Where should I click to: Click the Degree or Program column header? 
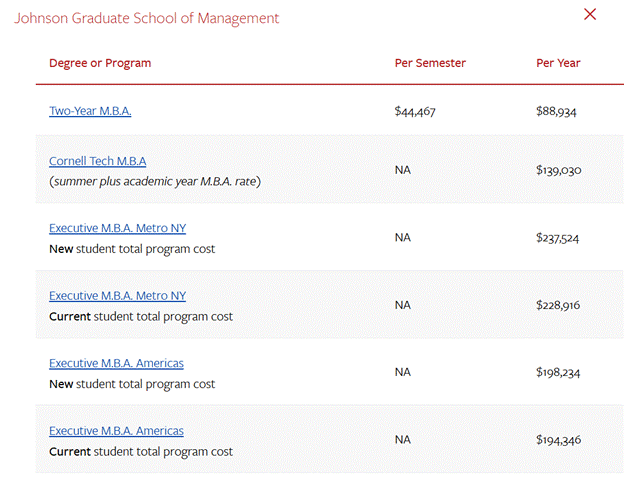tap(100, 63)
